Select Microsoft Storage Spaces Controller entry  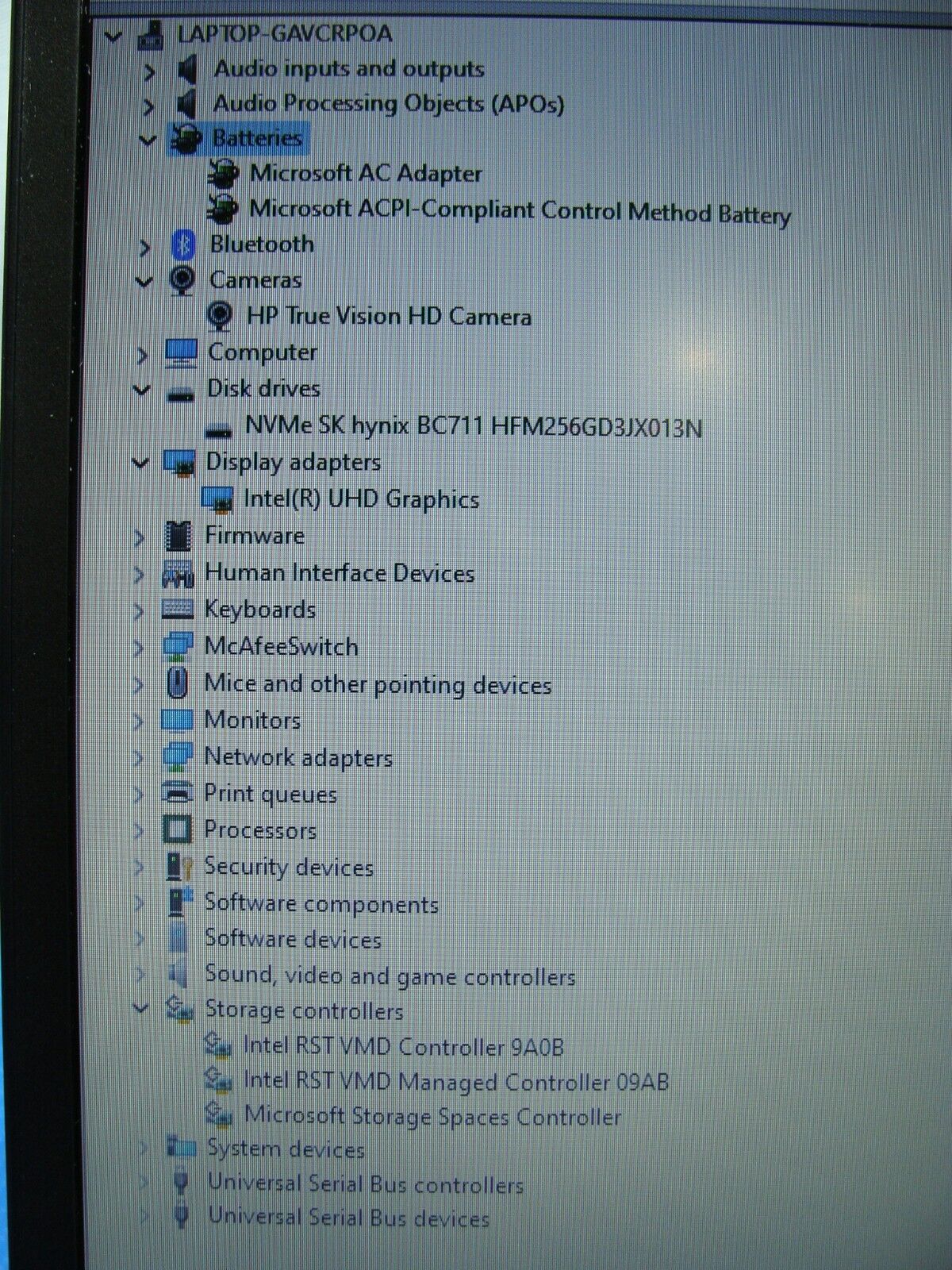(432, 1116)
